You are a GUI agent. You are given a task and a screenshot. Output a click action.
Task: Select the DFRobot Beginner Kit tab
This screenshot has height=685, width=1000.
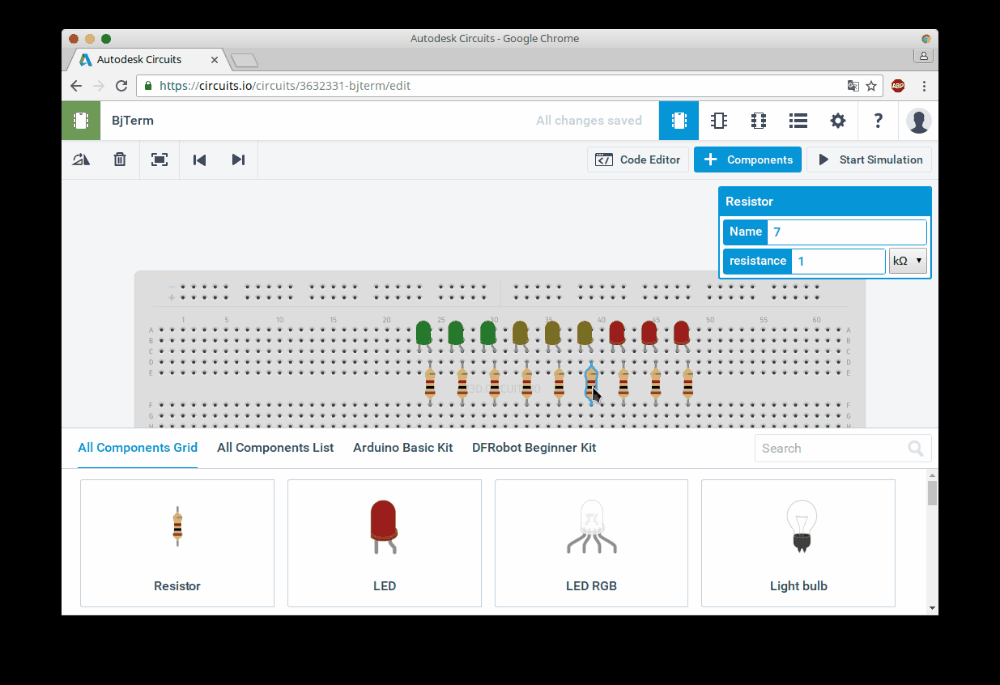click(x=534, y=448)
